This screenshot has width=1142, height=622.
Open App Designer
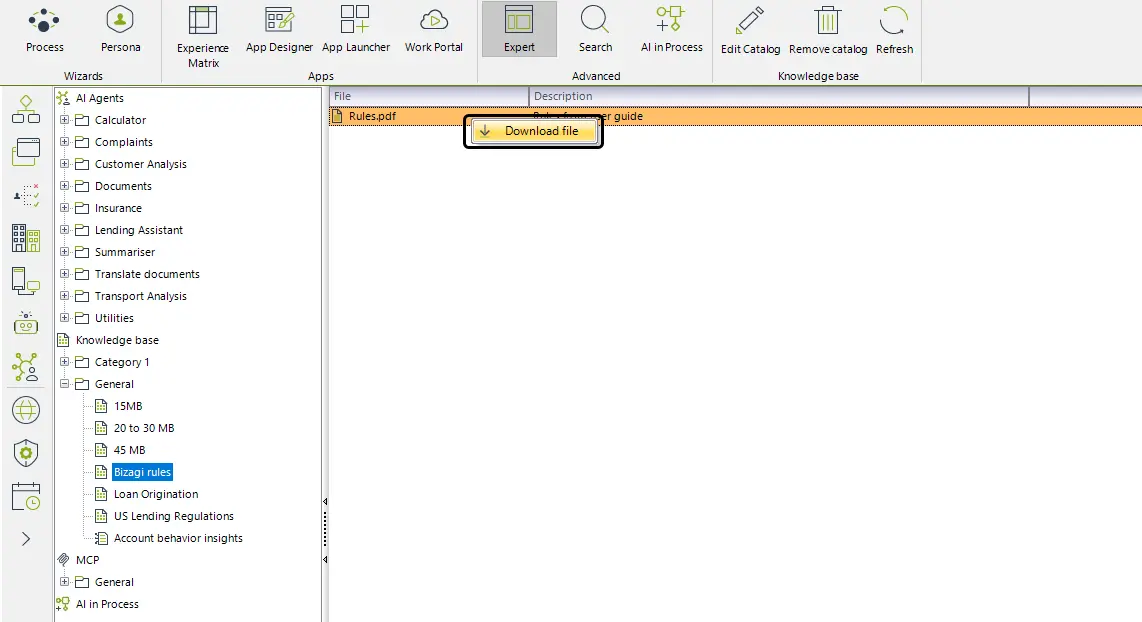coord(279,29)
